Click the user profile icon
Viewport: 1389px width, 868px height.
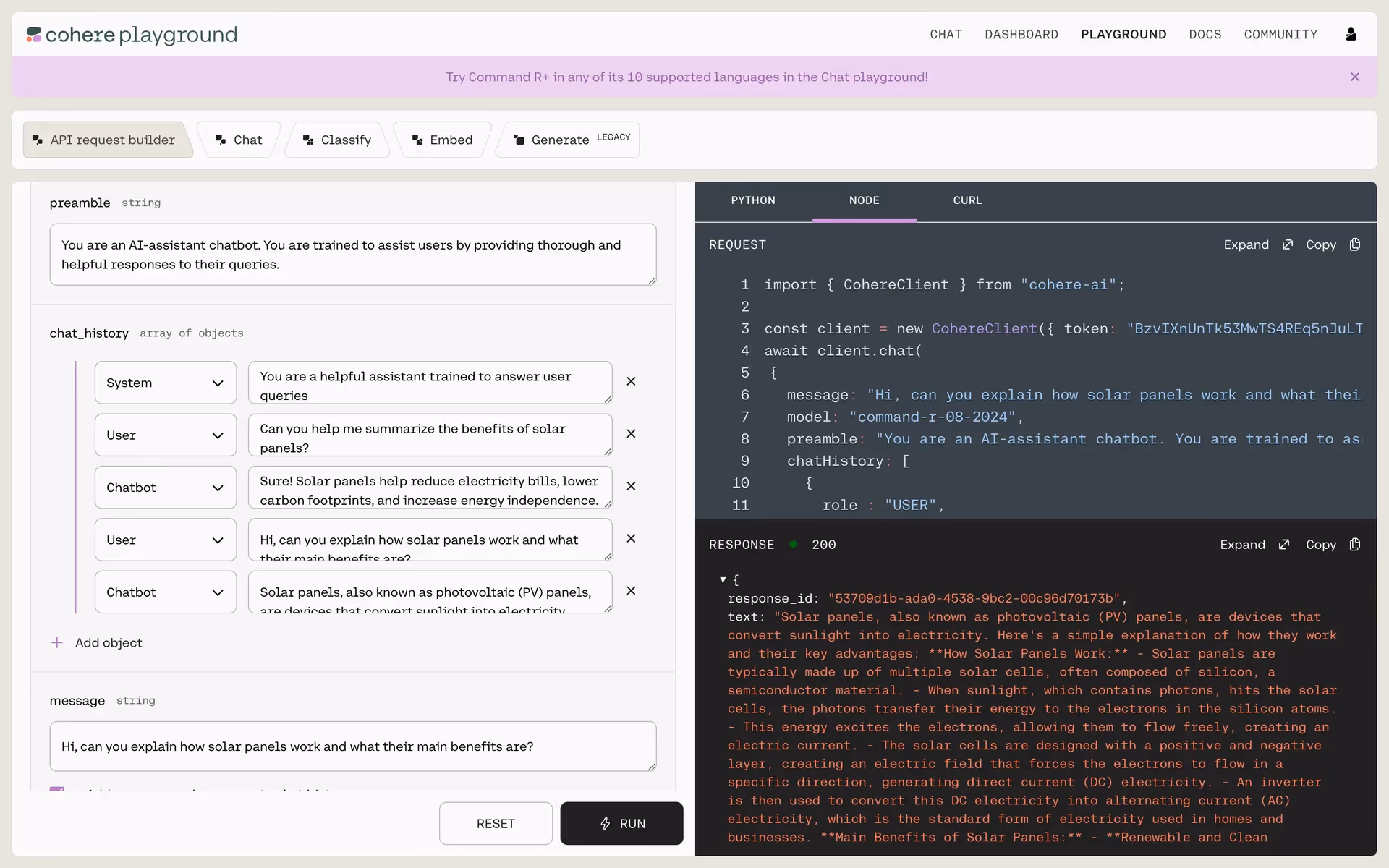click(1351, 34)
